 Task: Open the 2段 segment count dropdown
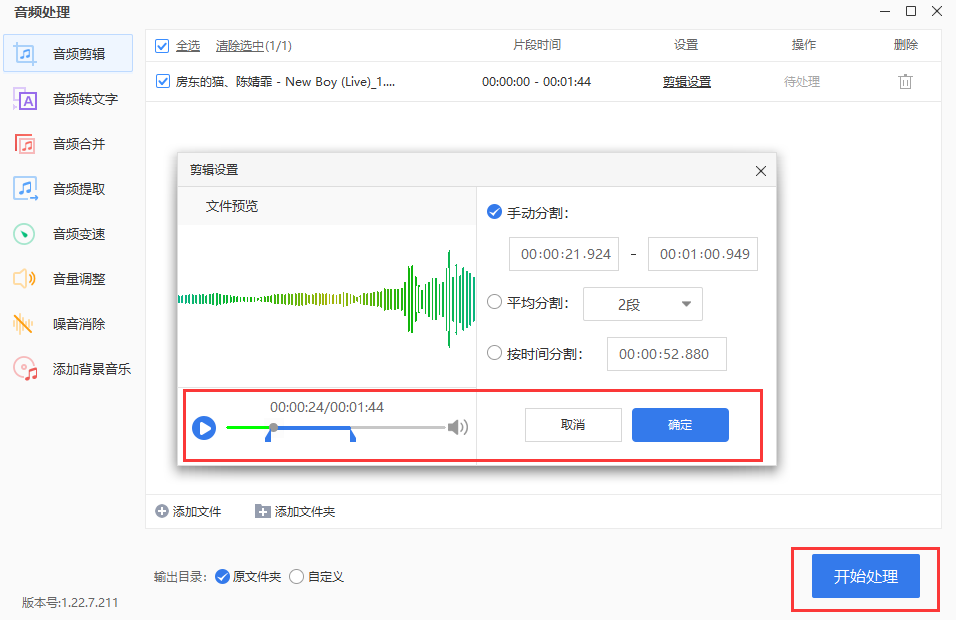[643, 304]
